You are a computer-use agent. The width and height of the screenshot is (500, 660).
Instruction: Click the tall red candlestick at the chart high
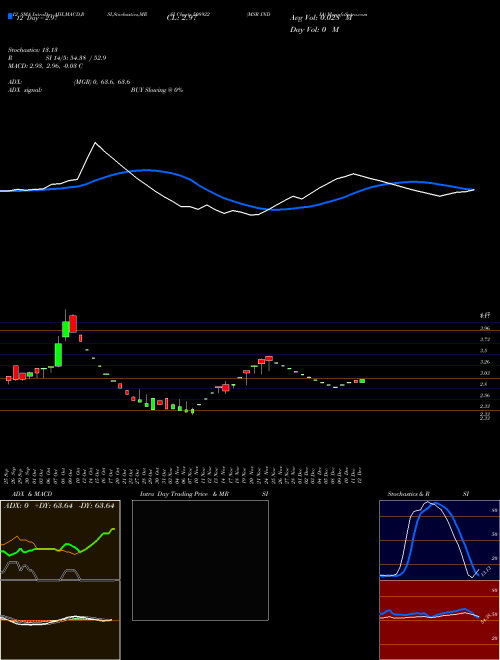73,324
